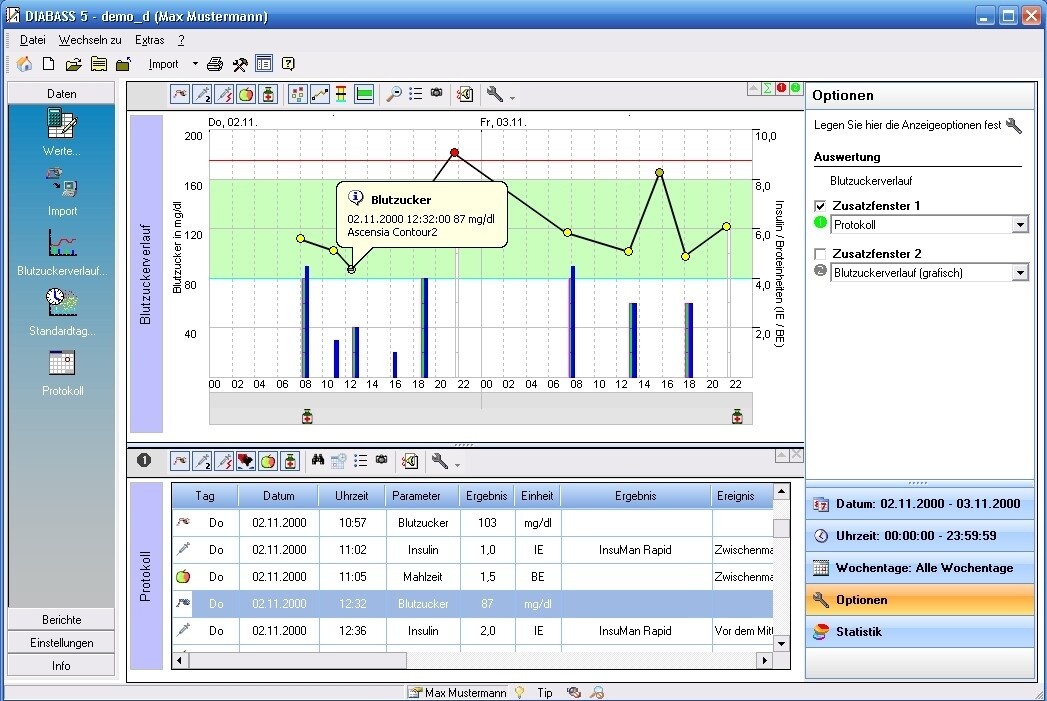Select the Berichte sidebar tab
The height and width of the screenshot is (701, 1047).
[61, 620]
